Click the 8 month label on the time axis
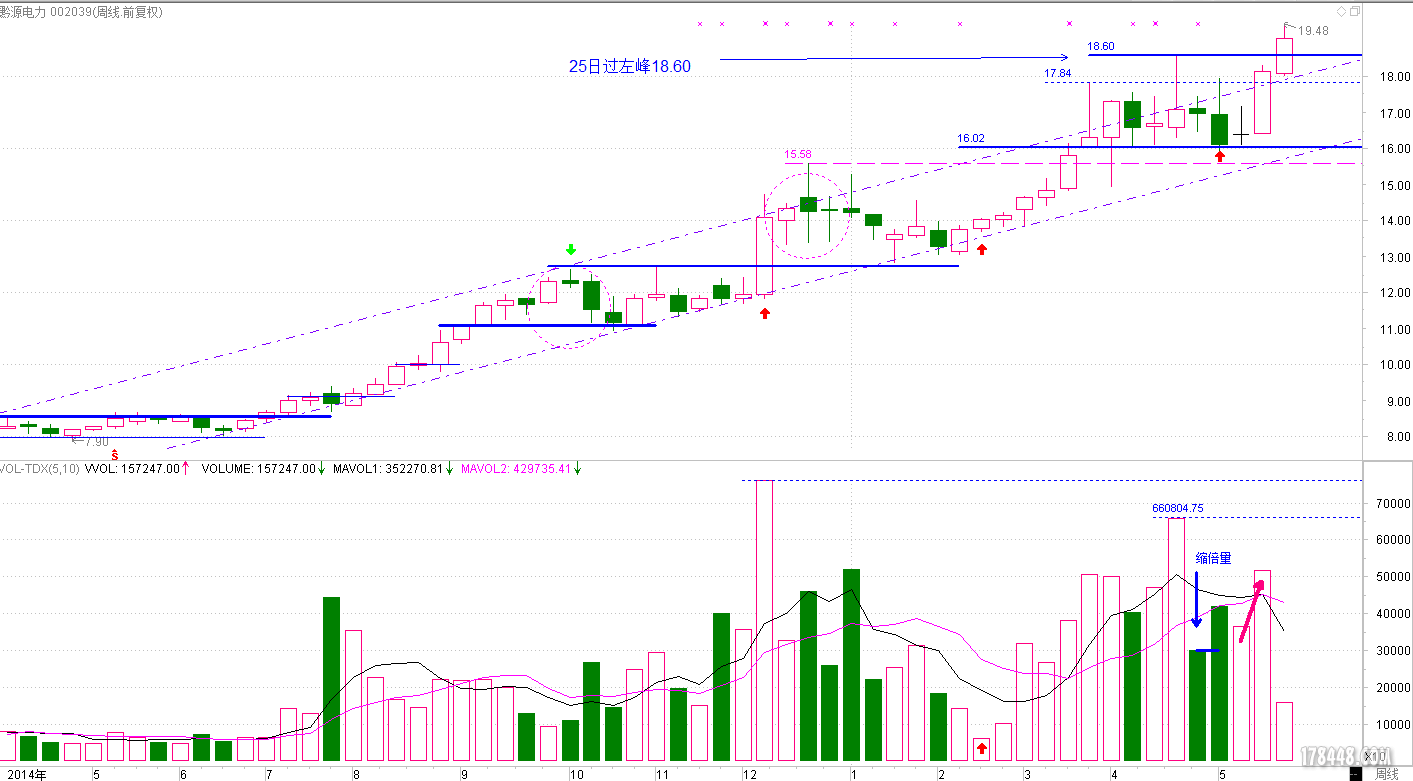Image resolution: width=1413 pixels, height=781 pixels. (x=356, y=774)
